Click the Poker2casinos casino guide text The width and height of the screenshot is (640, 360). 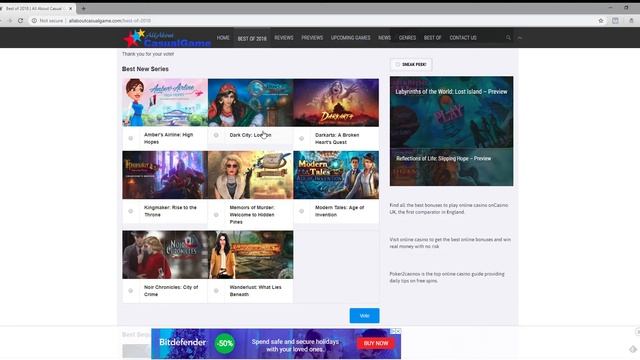point(447,277)
